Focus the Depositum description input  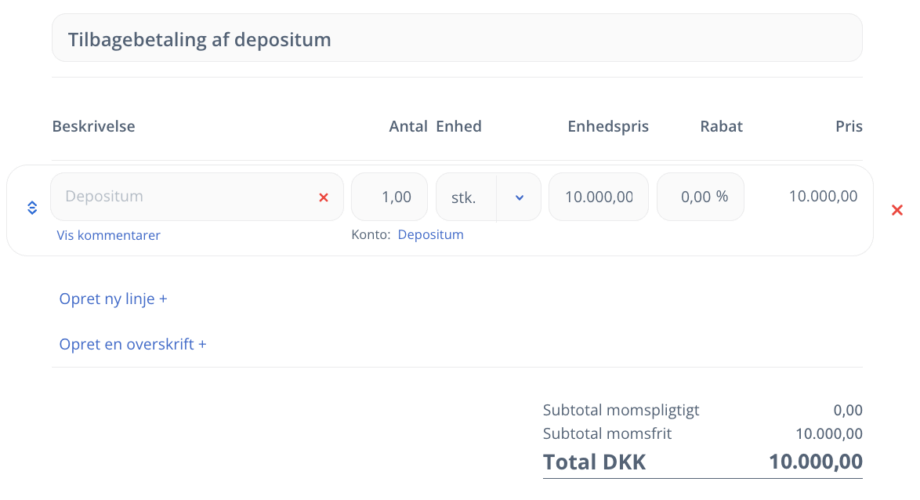(180, 197)
